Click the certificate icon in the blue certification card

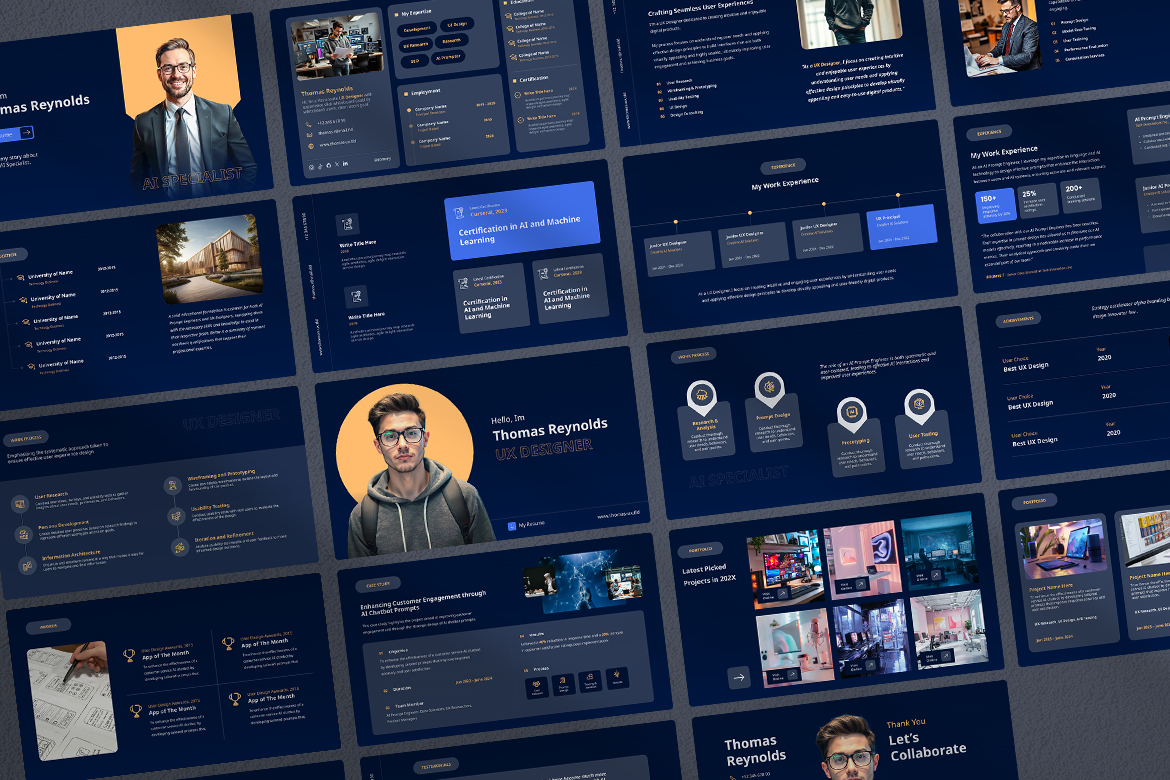459,213
